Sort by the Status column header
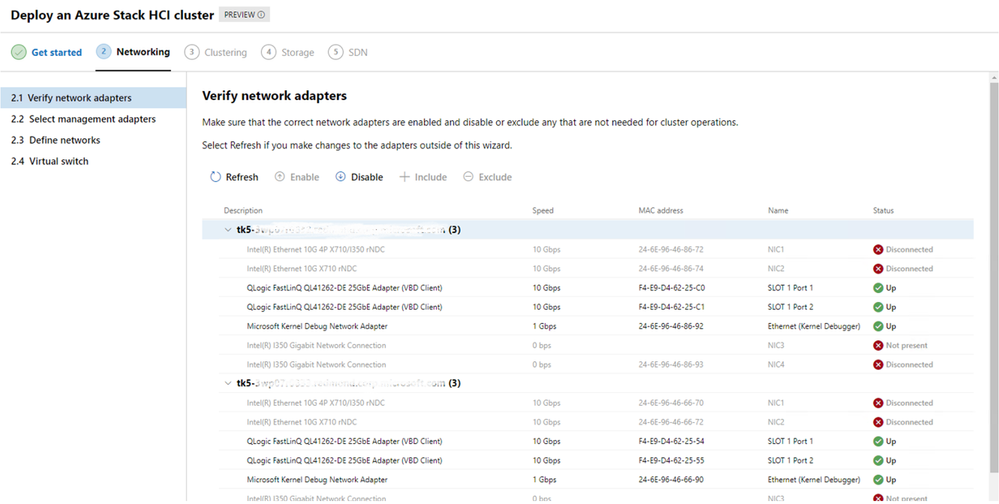 point(883,210)
